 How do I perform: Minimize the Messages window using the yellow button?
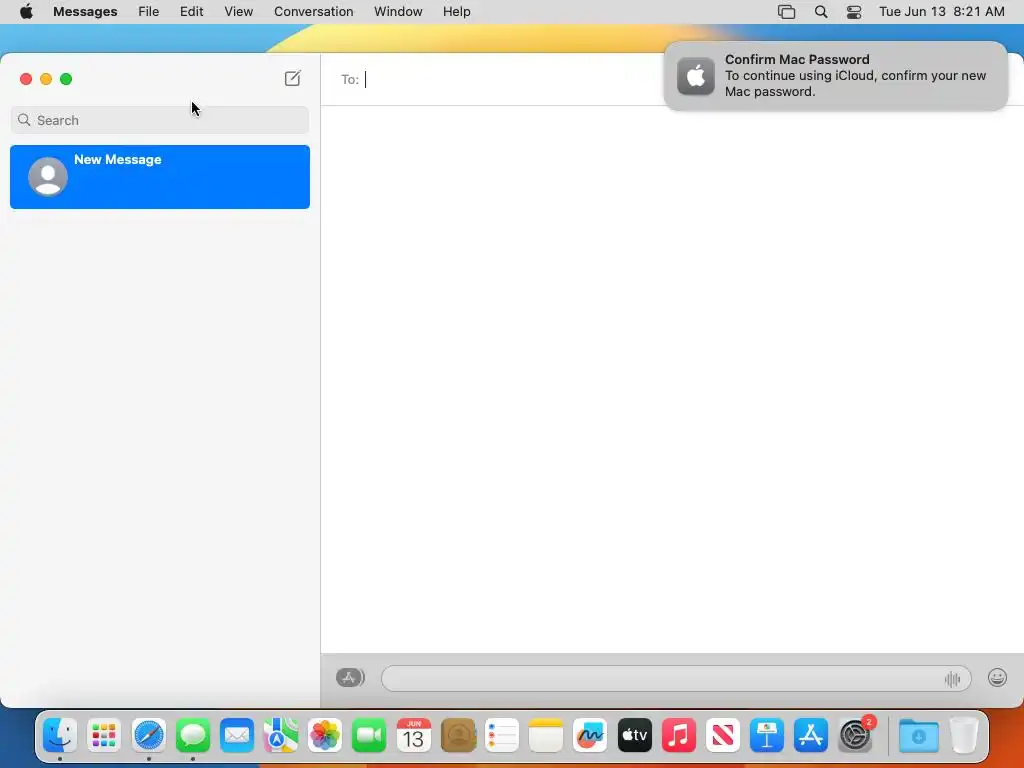[x=46, y=79]
